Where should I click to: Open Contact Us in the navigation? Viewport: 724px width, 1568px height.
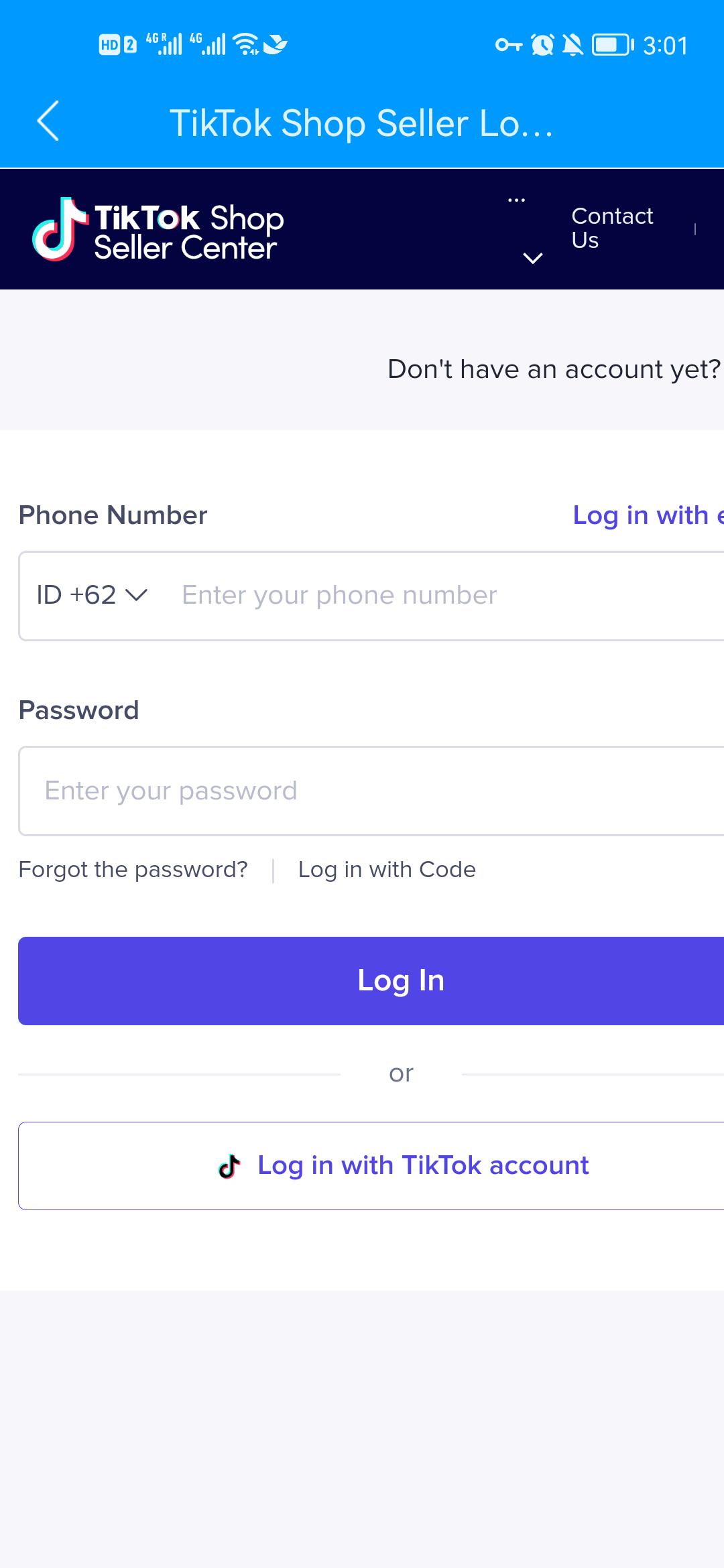click(x=612, y=228)
